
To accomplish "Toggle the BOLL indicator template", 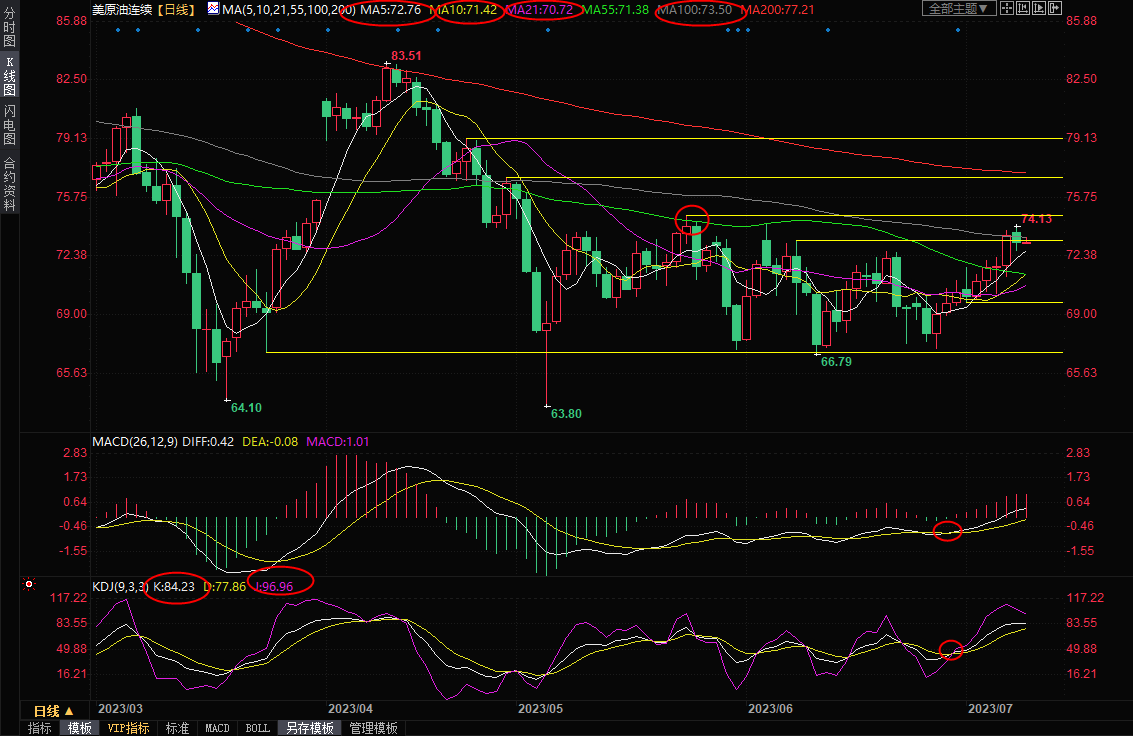I will pyautogui.click(x=256, y=728).
